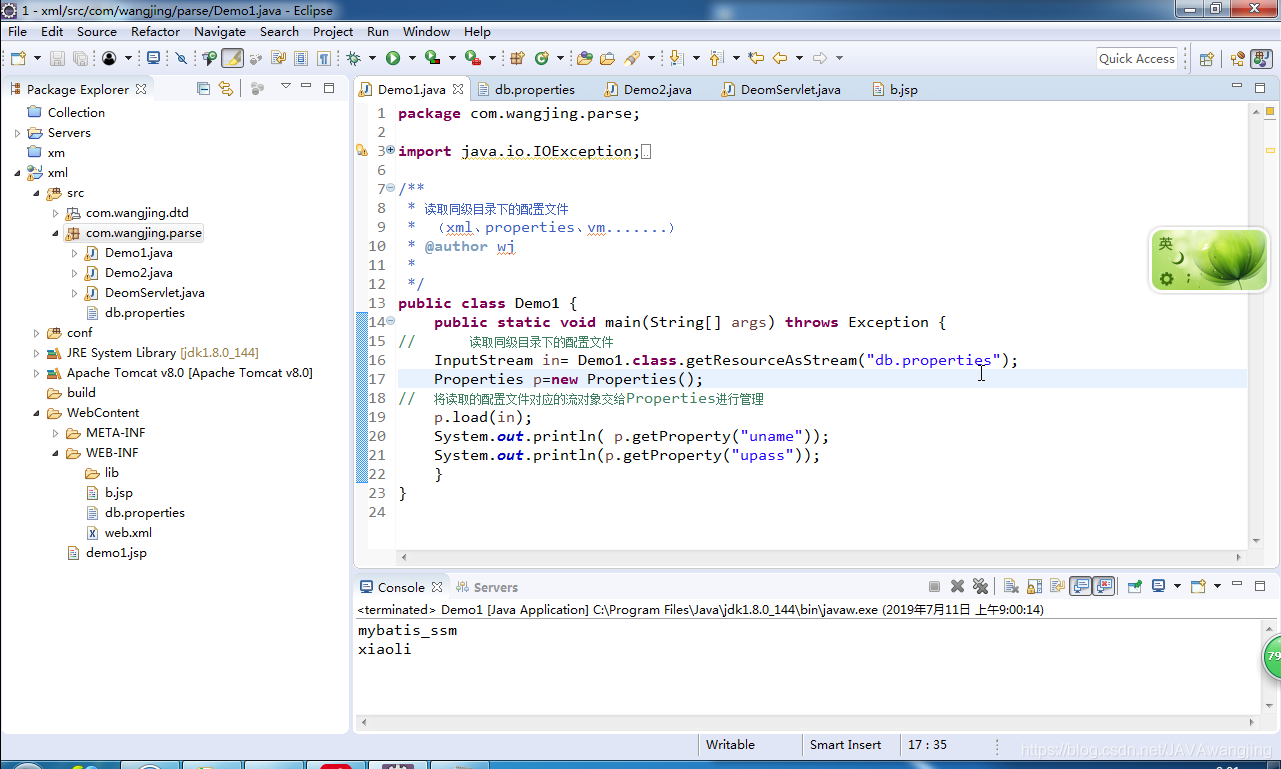The width and height of the screenshot is (1281, 769).
Task: Click Remove Launch icon in Console
Action: [x=957, y=587]
